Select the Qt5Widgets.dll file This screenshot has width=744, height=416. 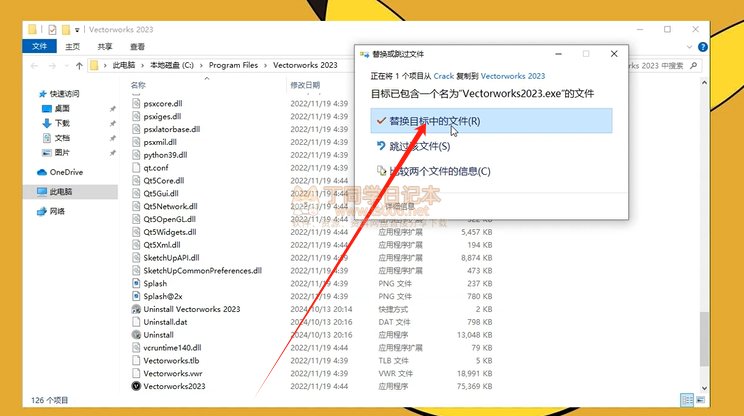coord(170,232)
